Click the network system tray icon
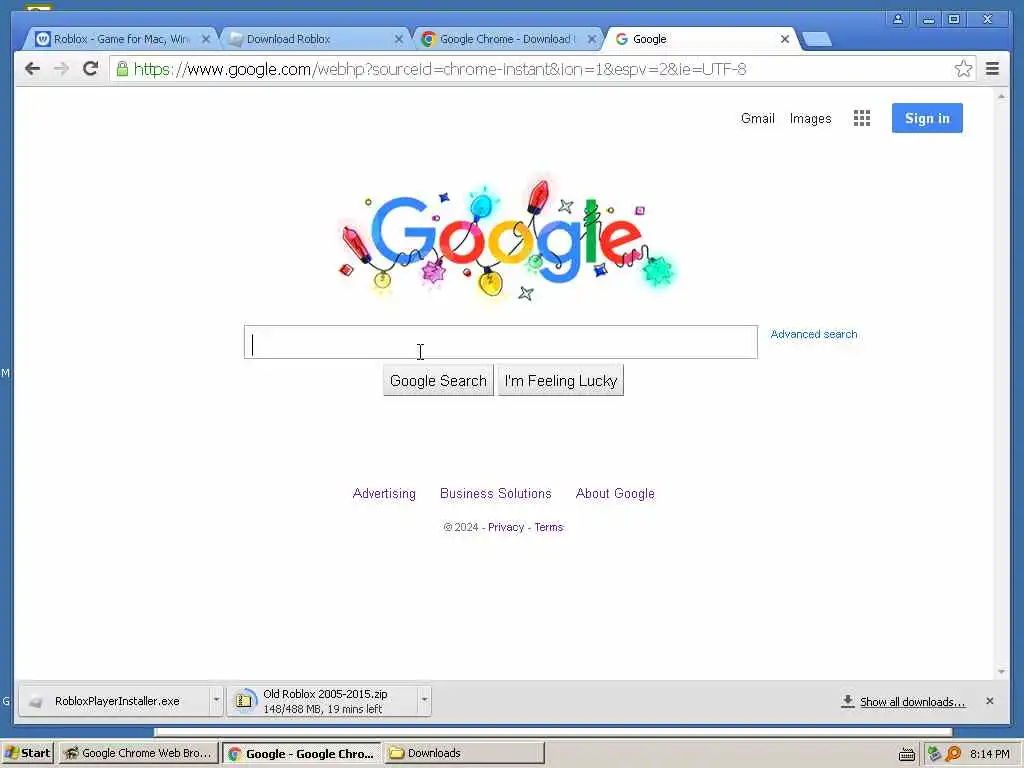1024x768 pixels. 935,754
